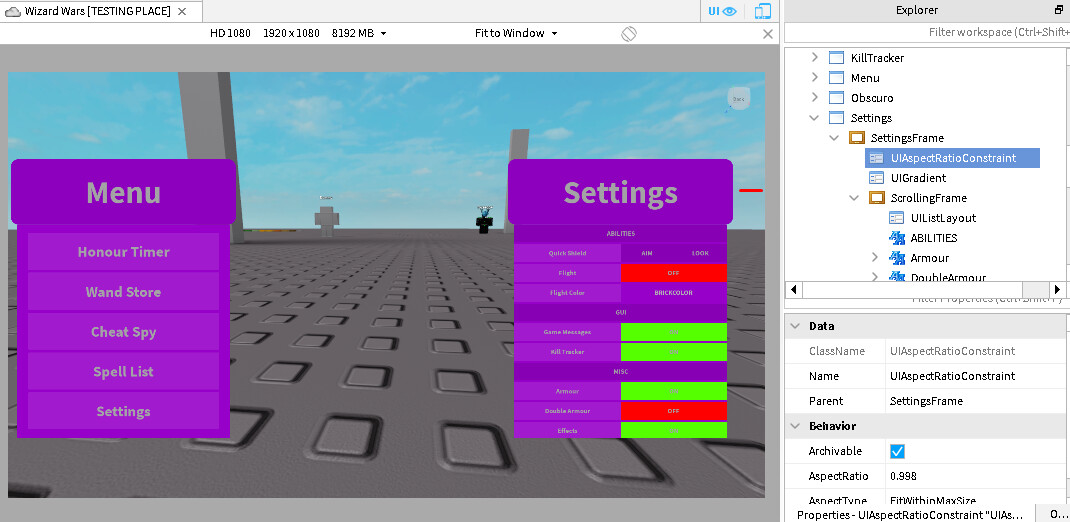Click the Filter workspace search field
Screen dimensions: 1070x522
coord(927,32)
